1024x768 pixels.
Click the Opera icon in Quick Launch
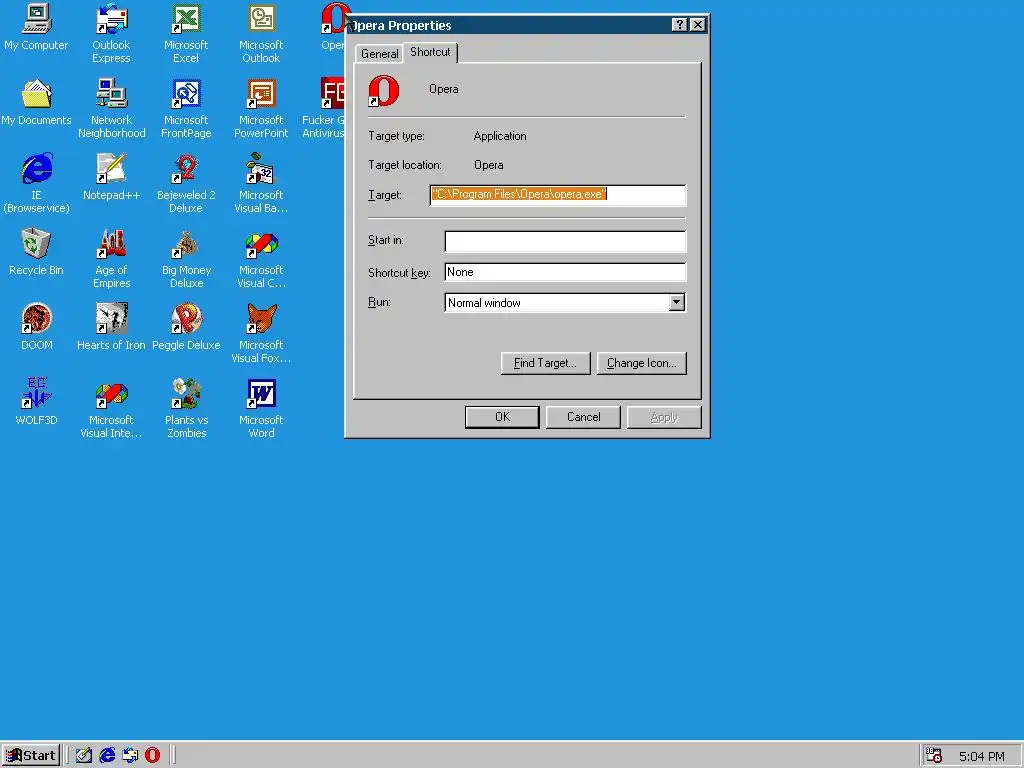[152, 755]
